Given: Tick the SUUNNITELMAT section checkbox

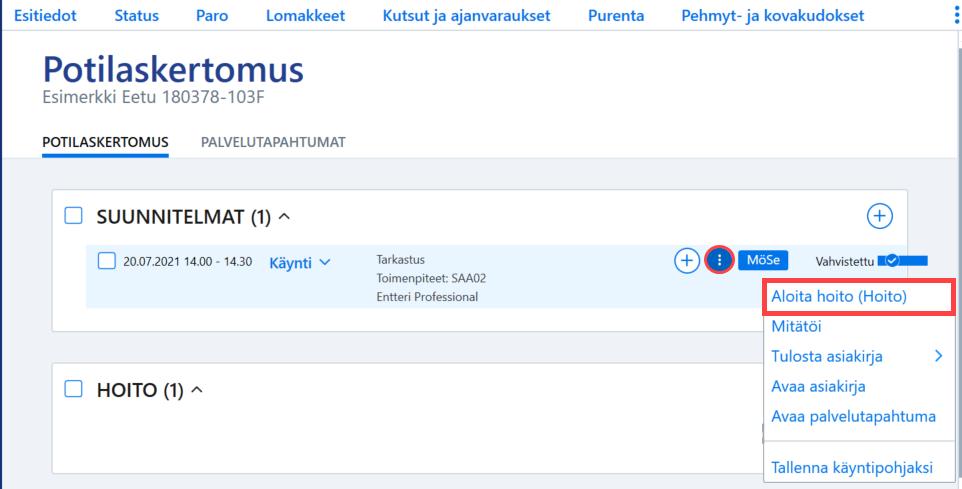Looking at the screenshot, I should tap(74, 215).
